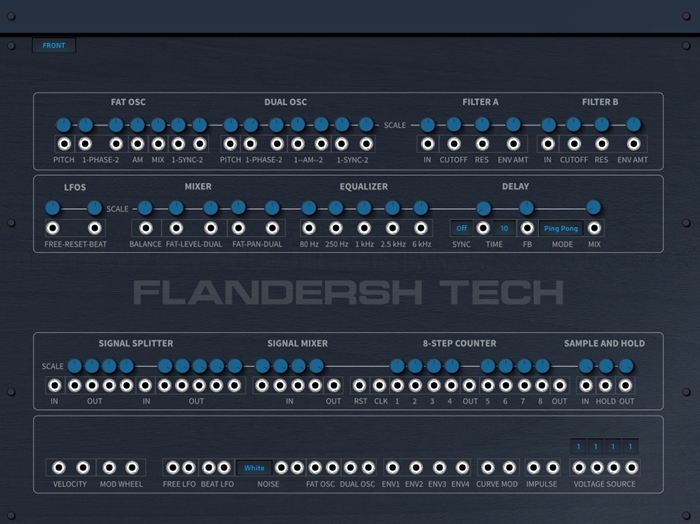Click the scale knob above Delay MIX
The image size is (700, 524).
point(594,207)
